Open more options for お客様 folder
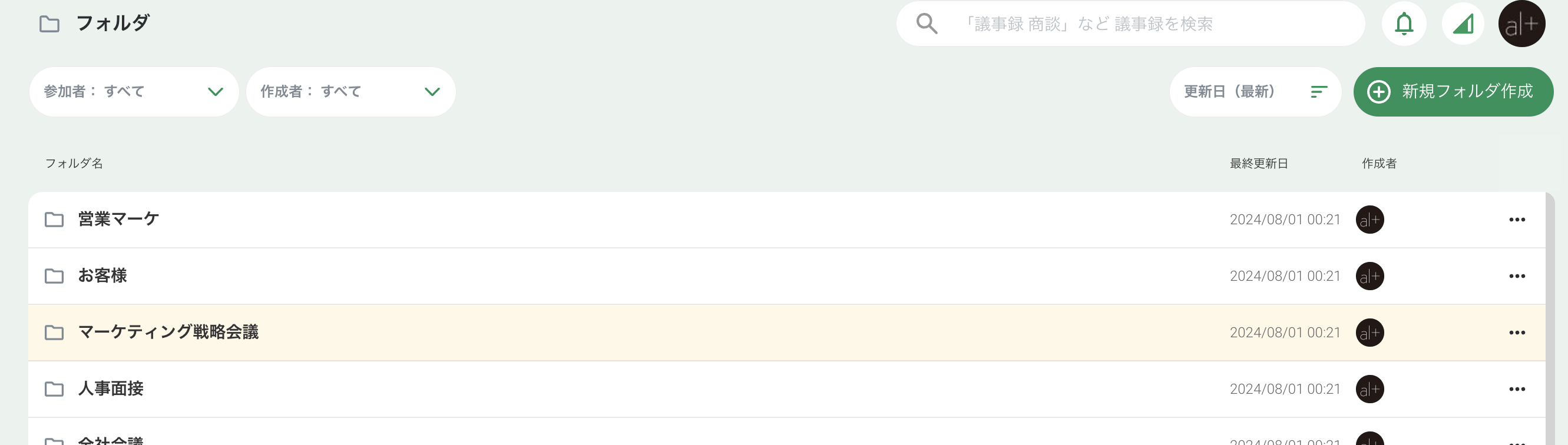This screenshot has width=1568, height=445. click(1517, 276)
